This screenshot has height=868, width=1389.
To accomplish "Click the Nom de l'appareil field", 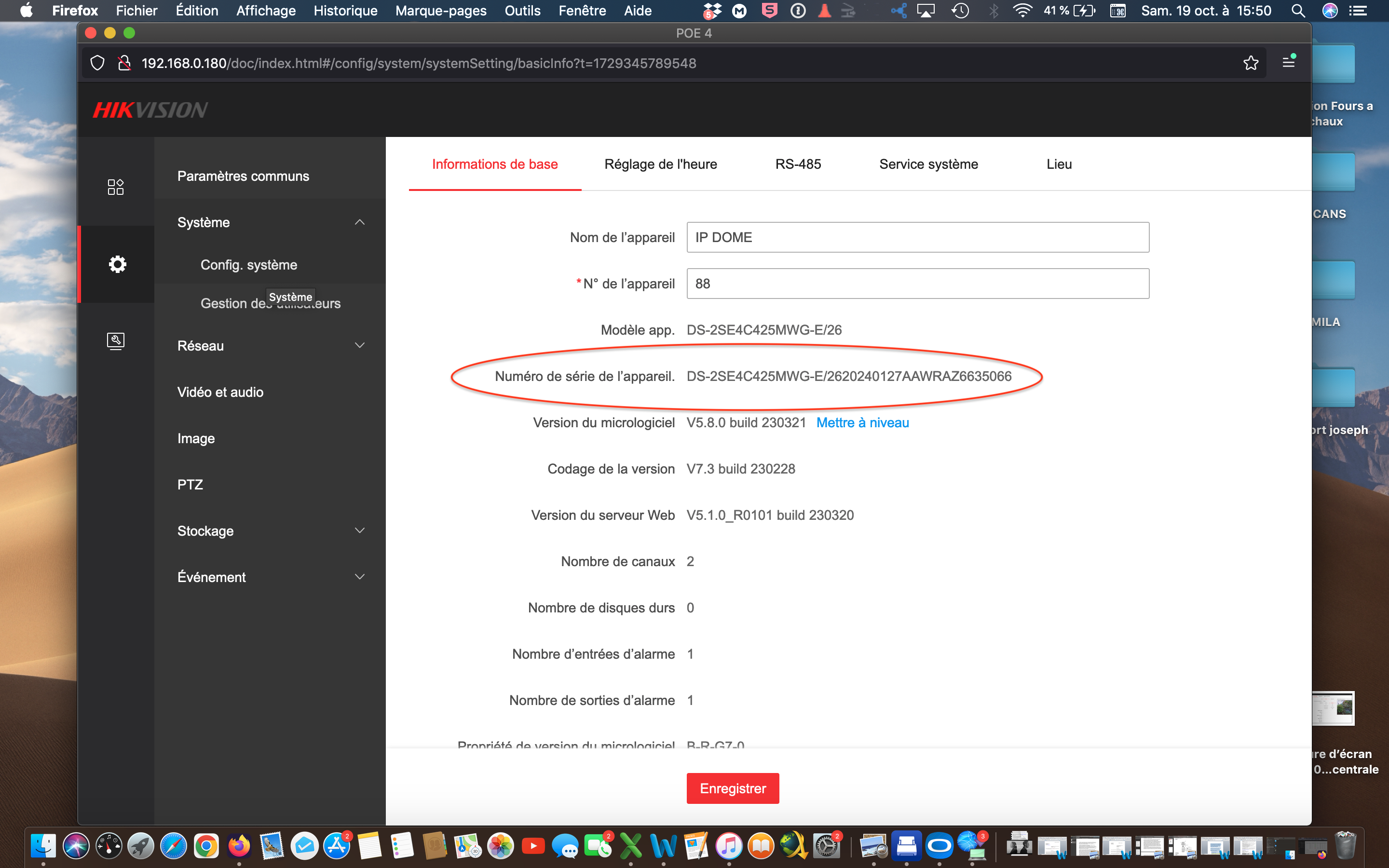I will [x=917, y=238].
